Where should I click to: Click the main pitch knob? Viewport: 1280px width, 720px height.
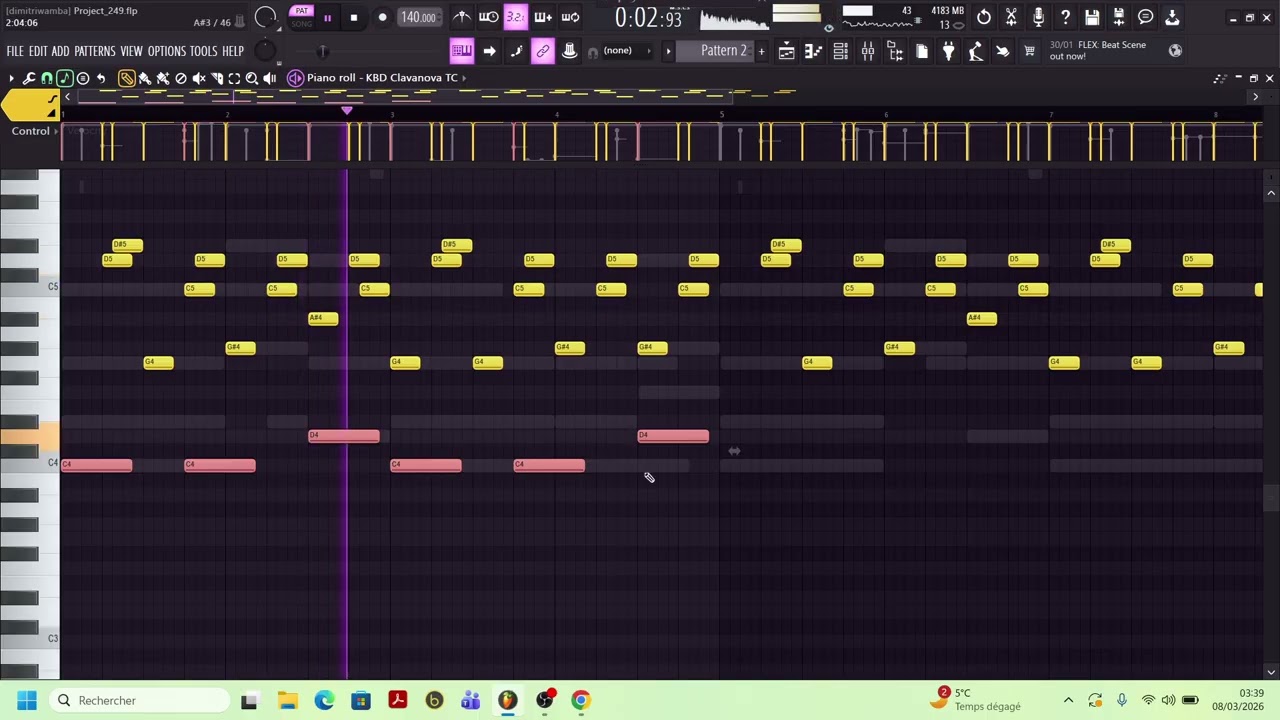point(264,50)
